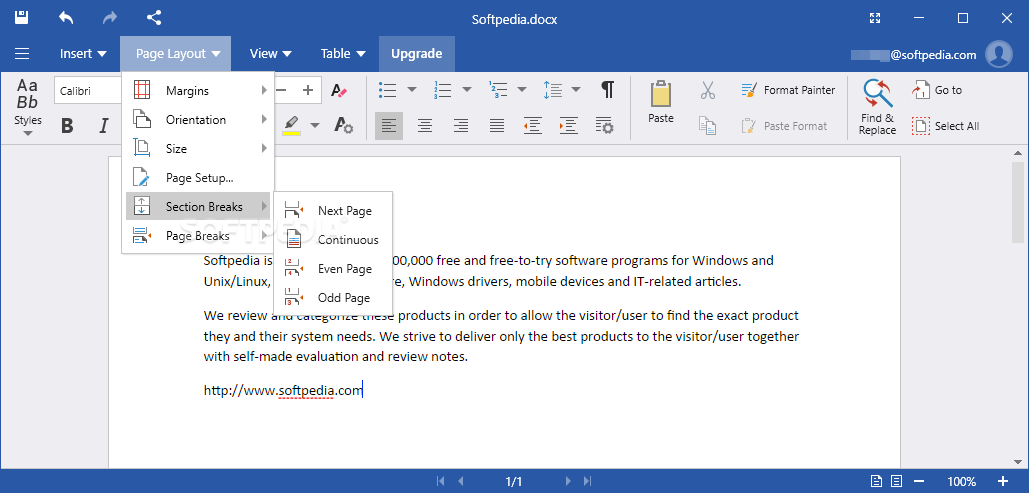Paste from clipboard

(661, 102)
